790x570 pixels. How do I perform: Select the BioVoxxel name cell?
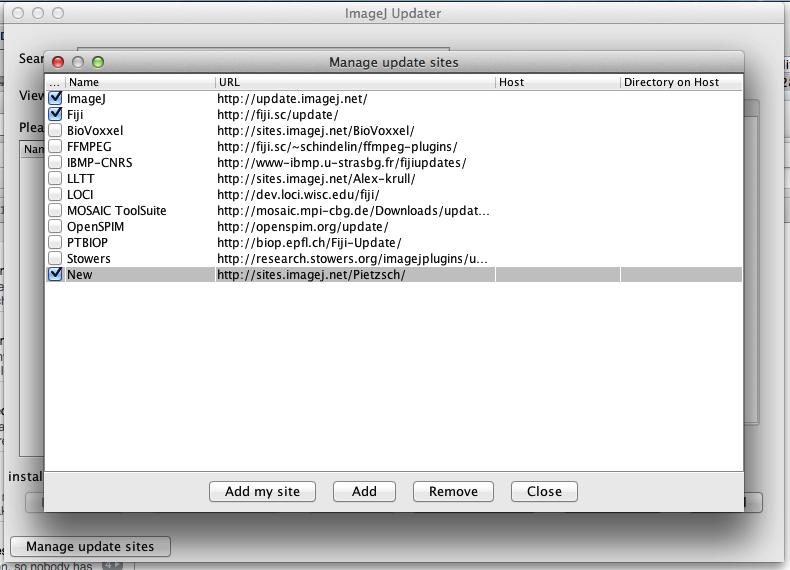point(140,131)
